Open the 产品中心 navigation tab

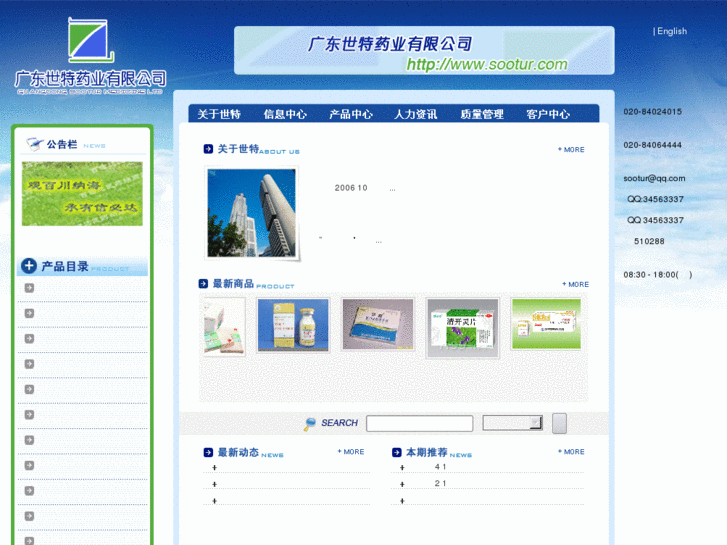pyautogui.click(x=351, y=114)
